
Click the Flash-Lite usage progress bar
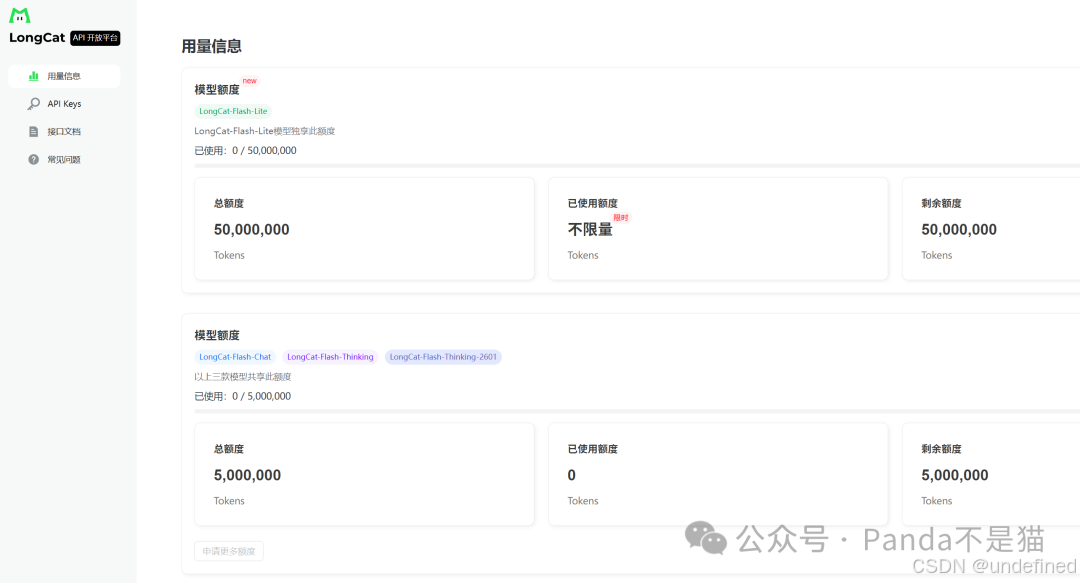(637, 165)
